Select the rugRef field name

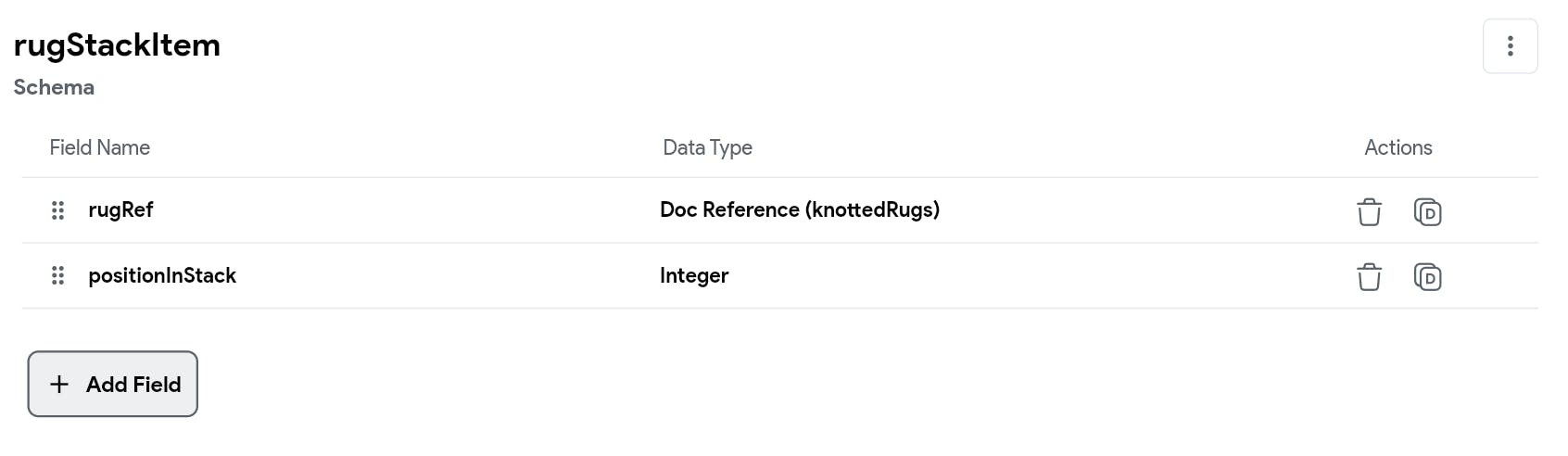120,209
